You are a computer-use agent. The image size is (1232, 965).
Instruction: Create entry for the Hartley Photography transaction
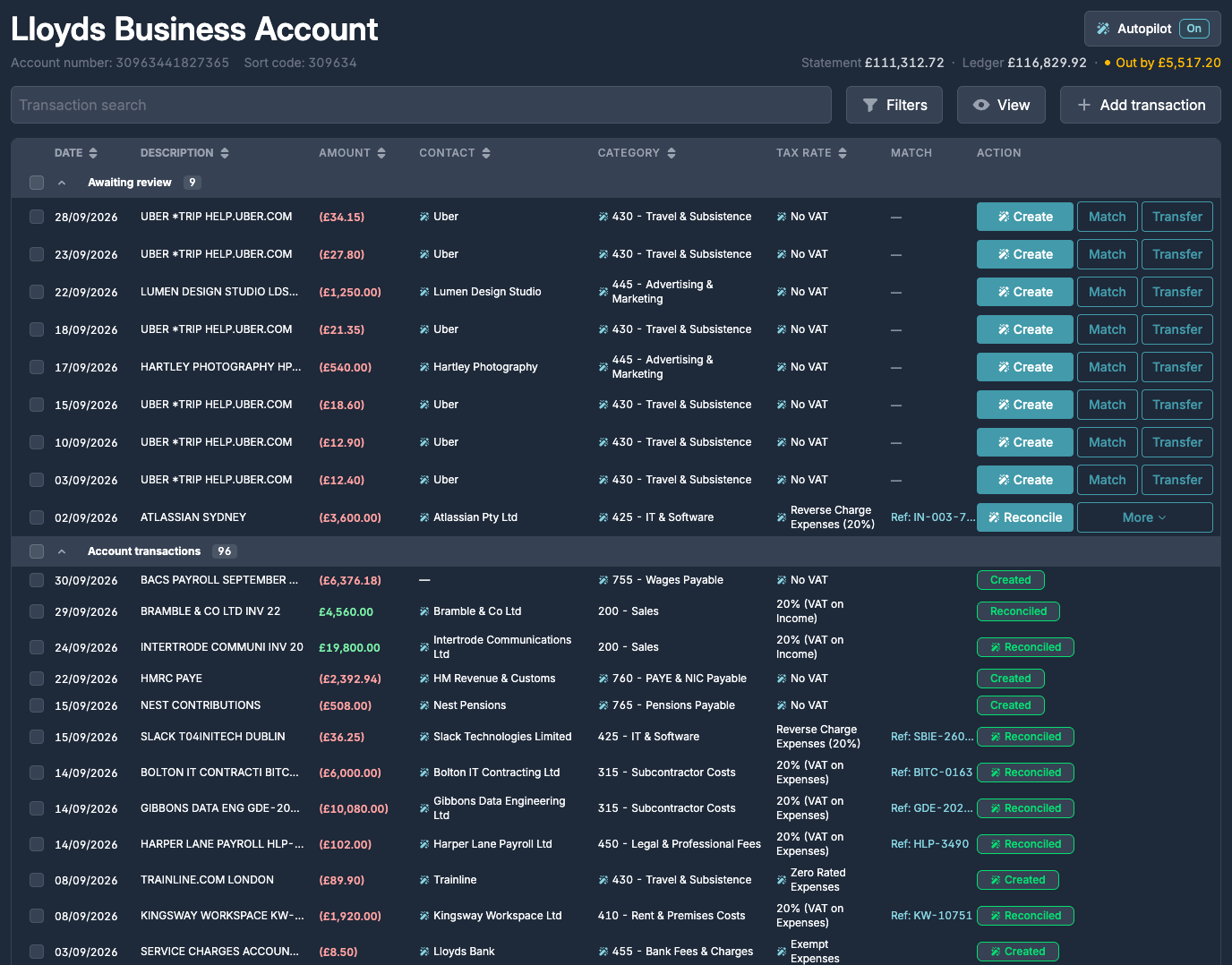pyautogui.click(x=1025, y=367)
